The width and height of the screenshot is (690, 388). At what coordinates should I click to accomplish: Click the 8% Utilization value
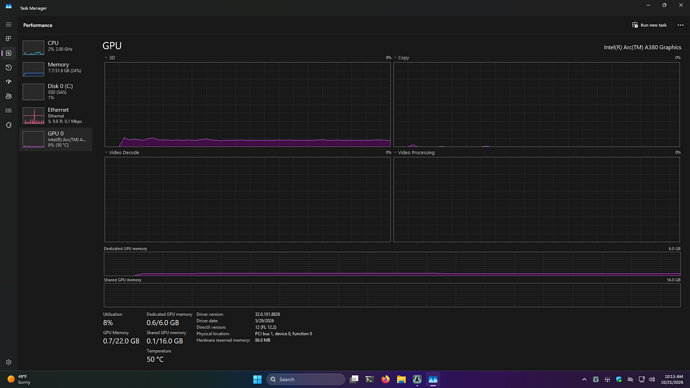108,322
